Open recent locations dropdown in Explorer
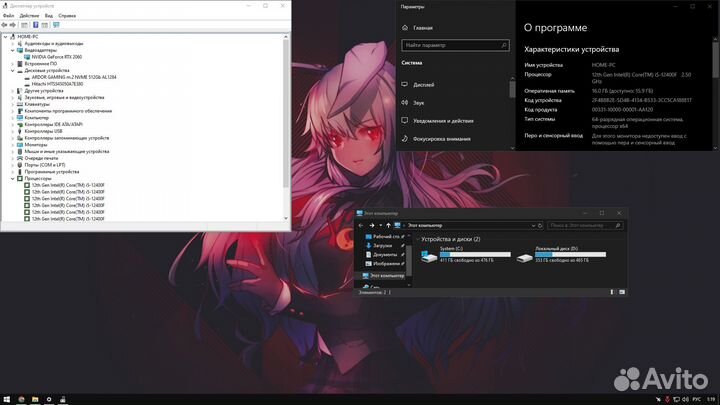The width and height of the screenshot is (720, 405). click(x=380, y=225)
